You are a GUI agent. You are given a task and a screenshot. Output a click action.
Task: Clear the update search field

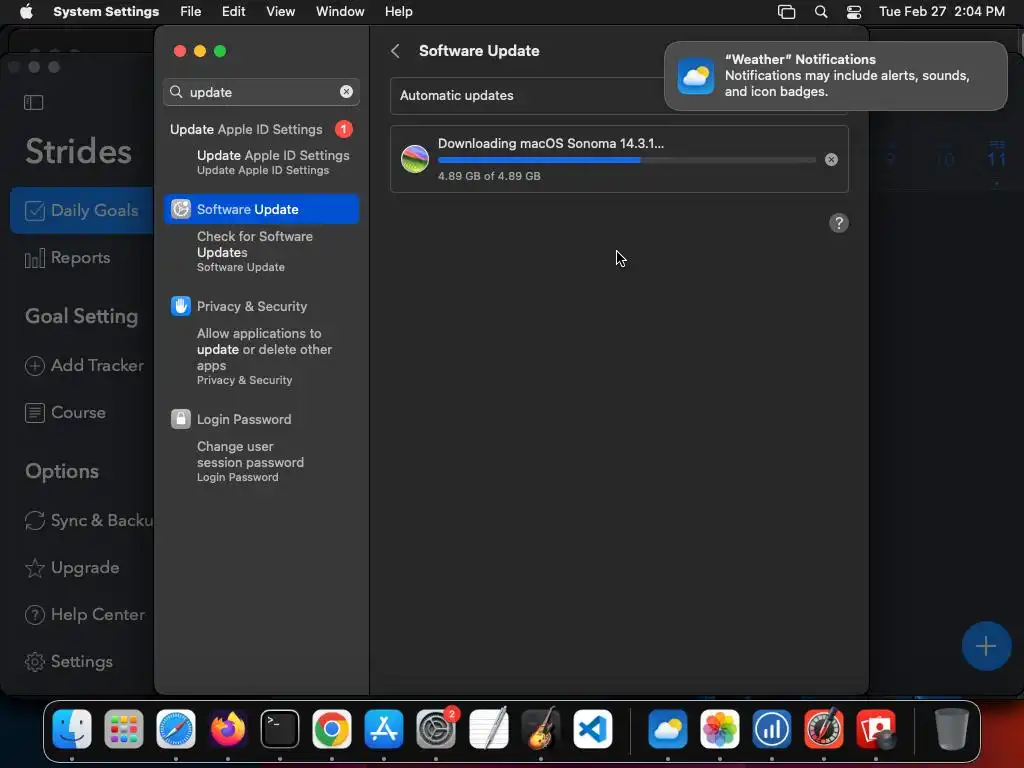click(x=346, y=92)
